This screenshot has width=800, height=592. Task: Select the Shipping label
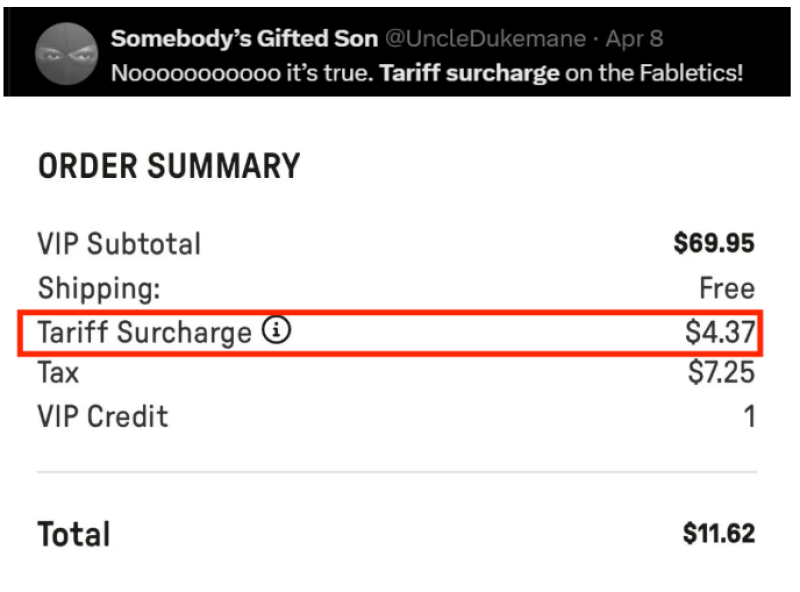tap(99, 289)
